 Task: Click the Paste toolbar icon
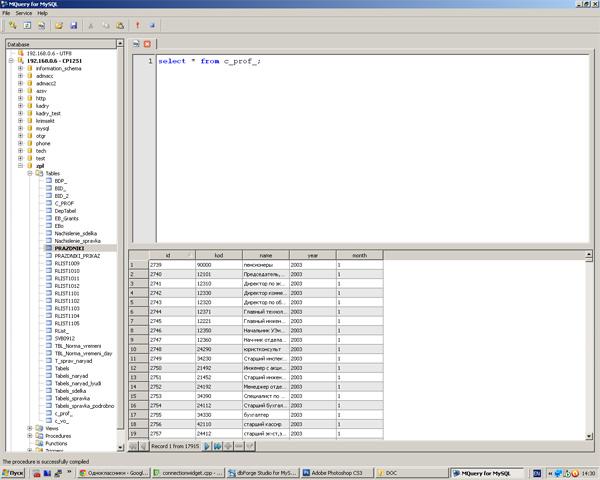tap(120, 26)
